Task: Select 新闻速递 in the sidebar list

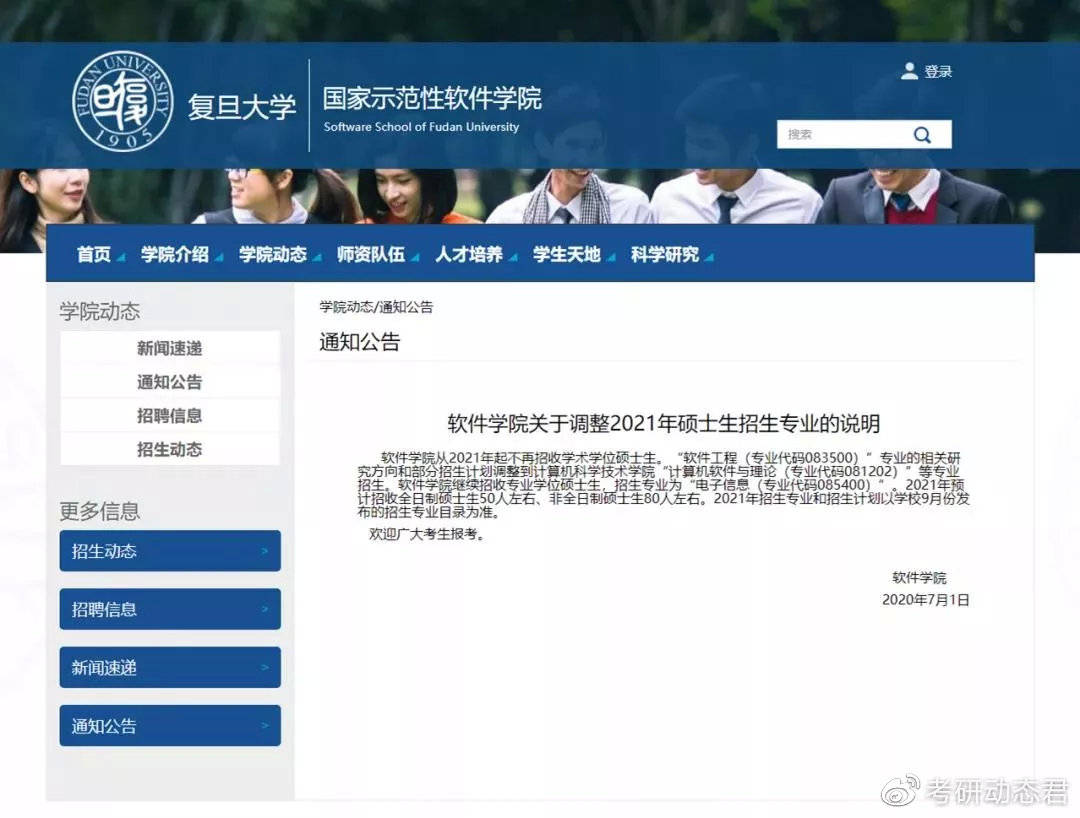Action: pos(169,348)
